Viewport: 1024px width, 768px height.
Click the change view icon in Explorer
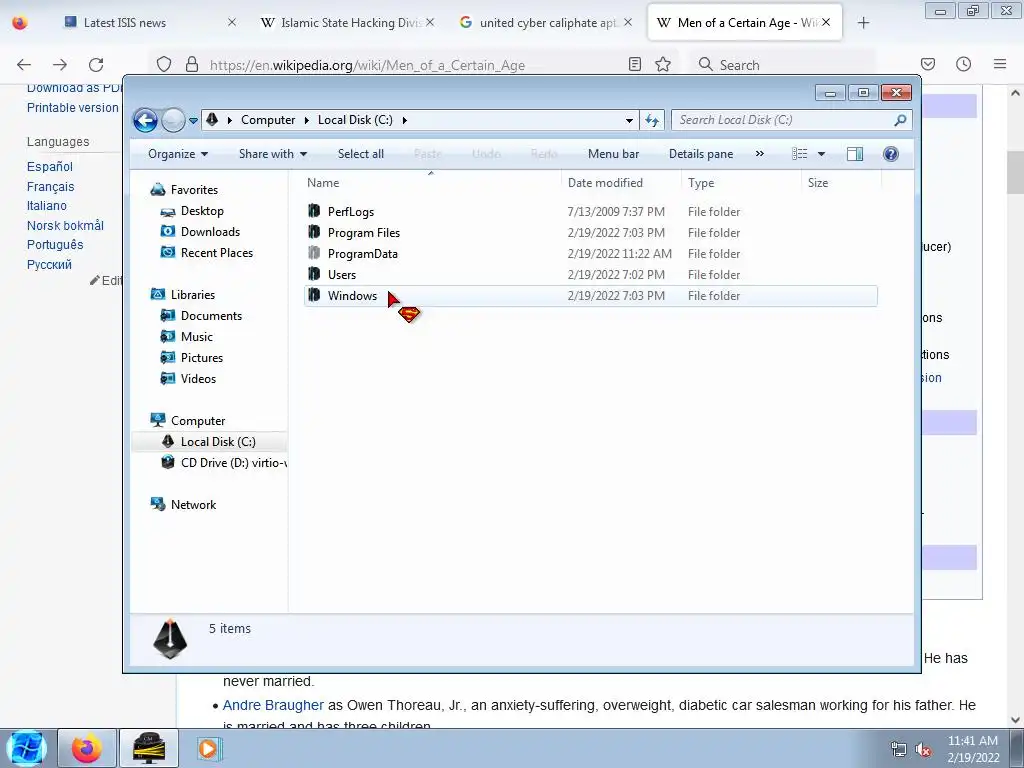[x=799, y=154]
